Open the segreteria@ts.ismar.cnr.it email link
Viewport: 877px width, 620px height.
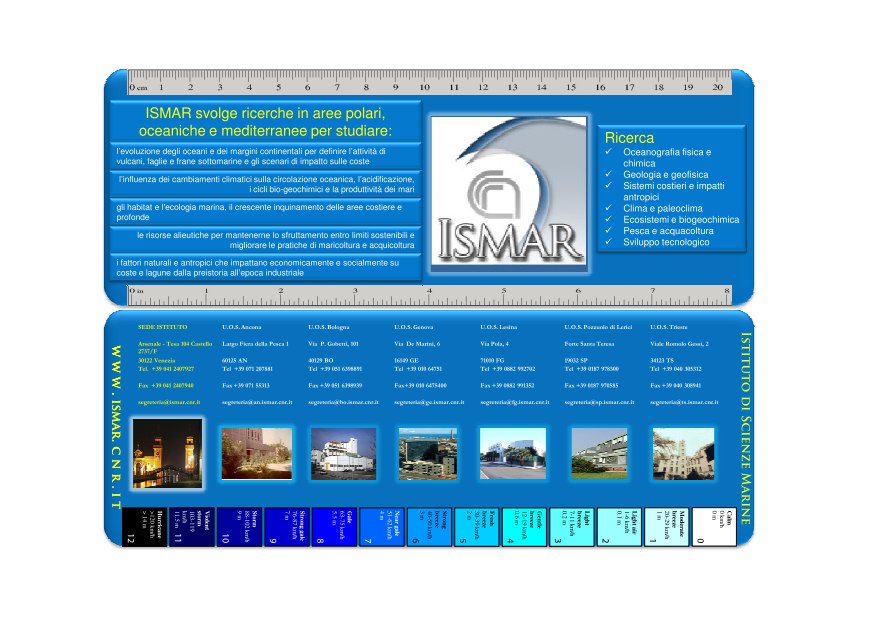tap(685, 402)
